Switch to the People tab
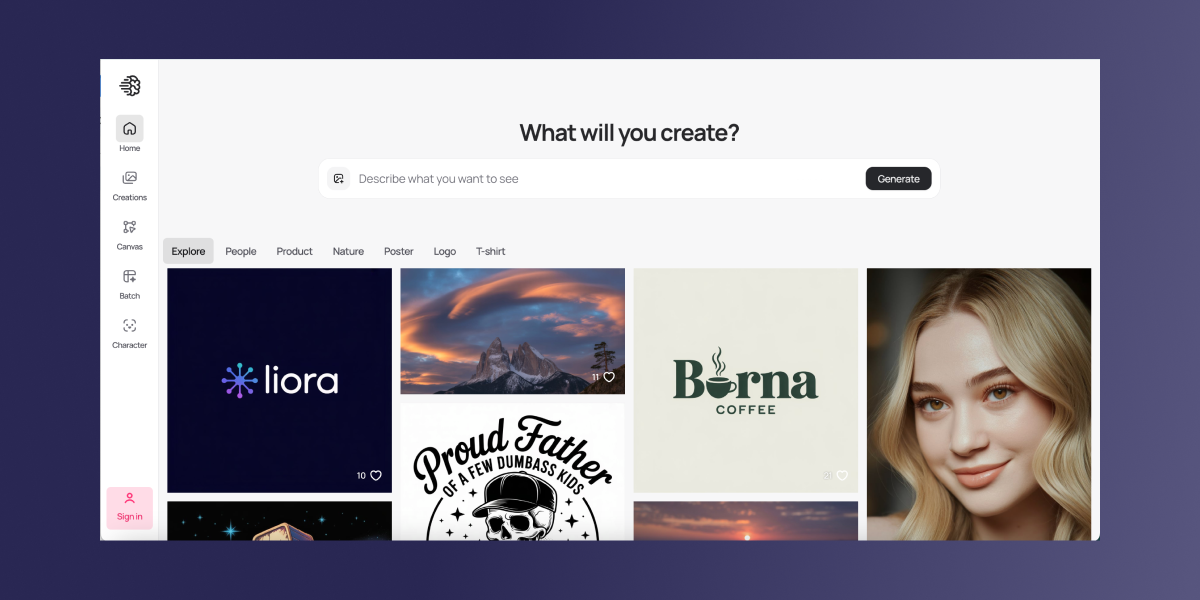The height and width of the screenshot is (600, 1200). pos(241,251)
